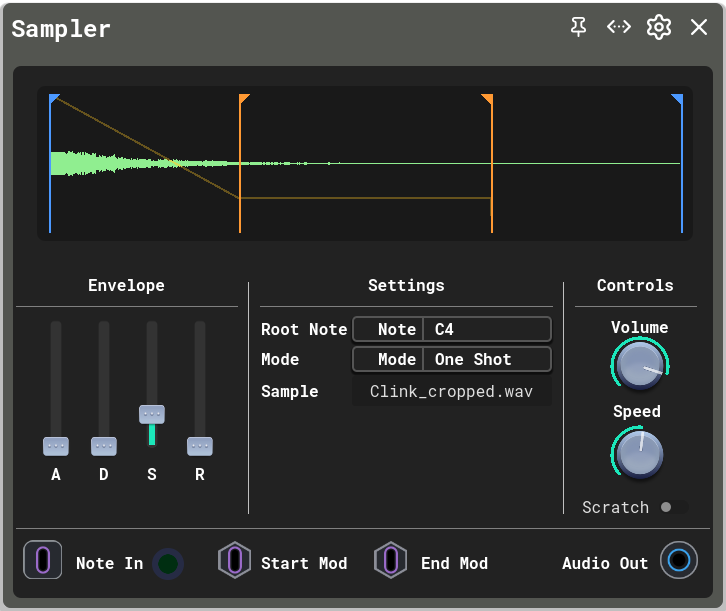This screenshot has height=611, width=726.
Task: Click the Decay slider handle
Action: pos(104,446)
